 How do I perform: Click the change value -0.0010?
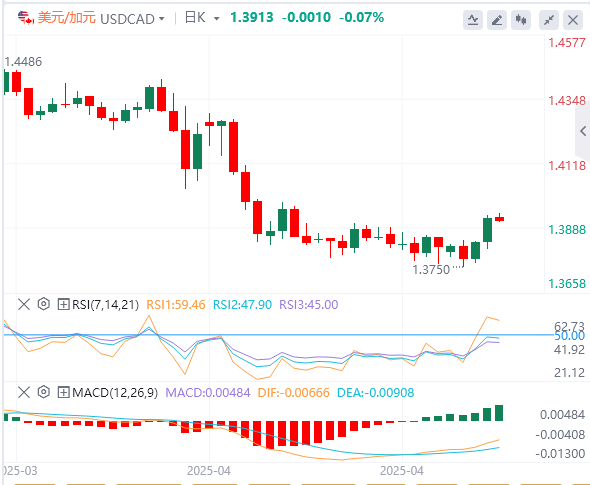pyautogui.click(x=306, y=17)
